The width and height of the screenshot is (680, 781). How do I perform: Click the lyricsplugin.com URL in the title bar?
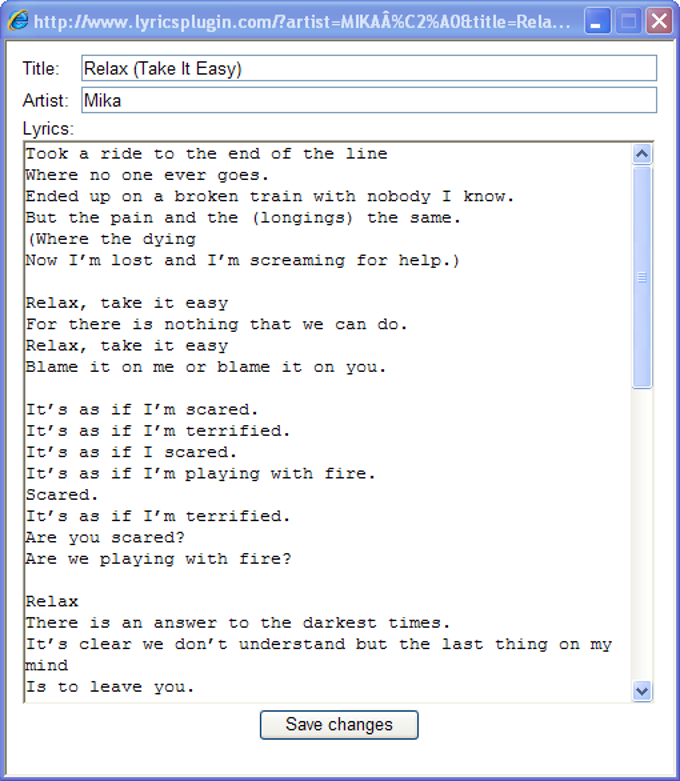(302, 21)
